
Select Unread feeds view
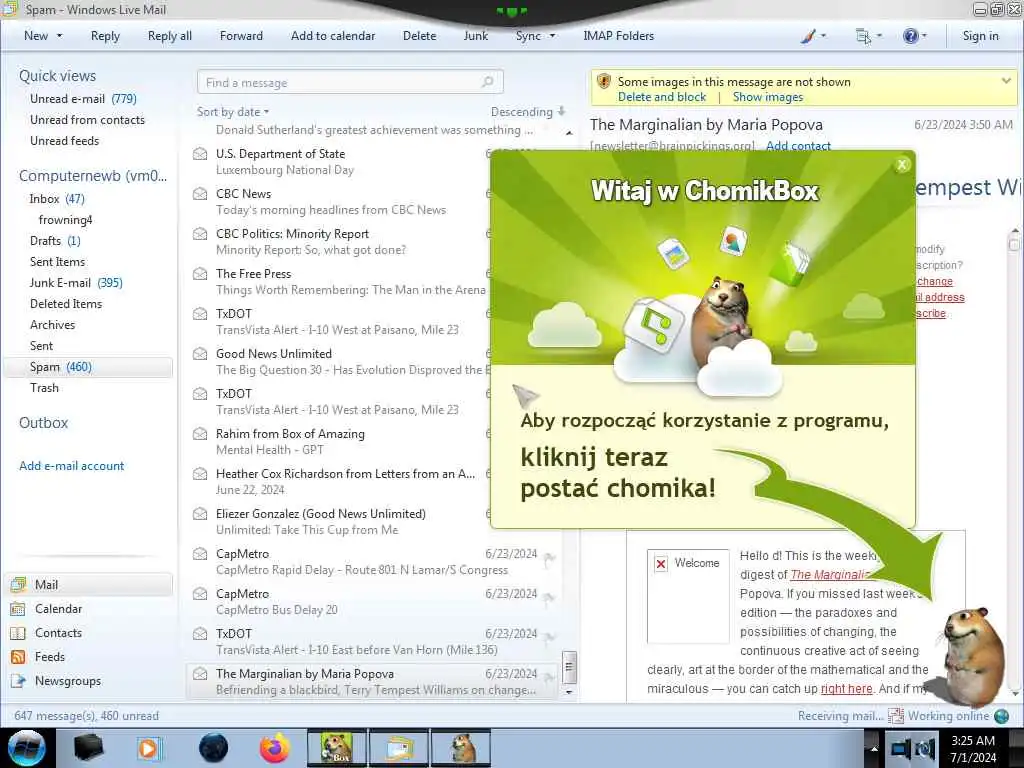click(x=65, y=140)
